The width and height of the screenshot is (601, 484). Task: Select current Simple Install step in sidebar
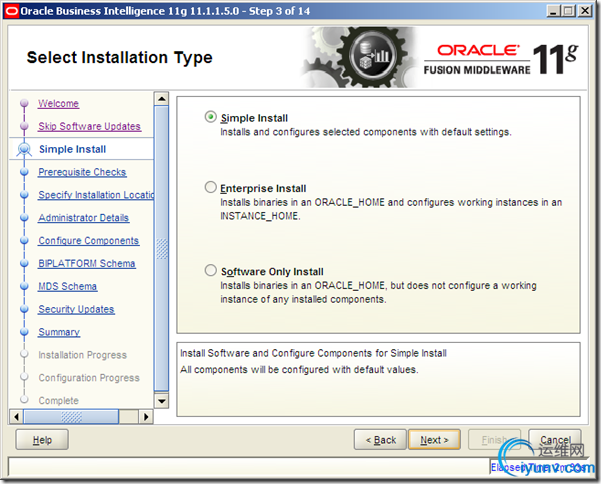(72, 149)
